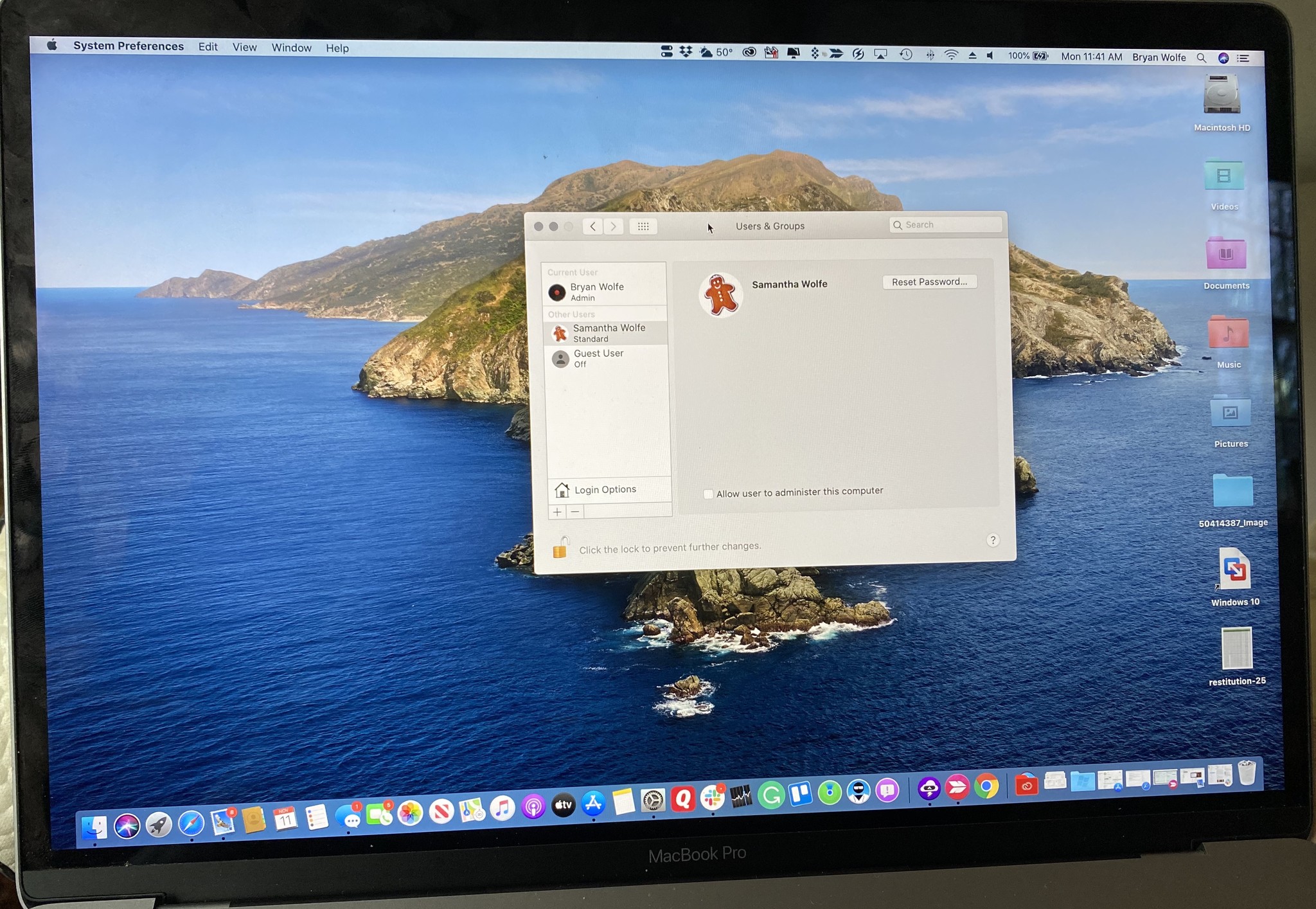
Task: Click the Wi-Fi icon in the menu bar
Action: pos(951,55)
